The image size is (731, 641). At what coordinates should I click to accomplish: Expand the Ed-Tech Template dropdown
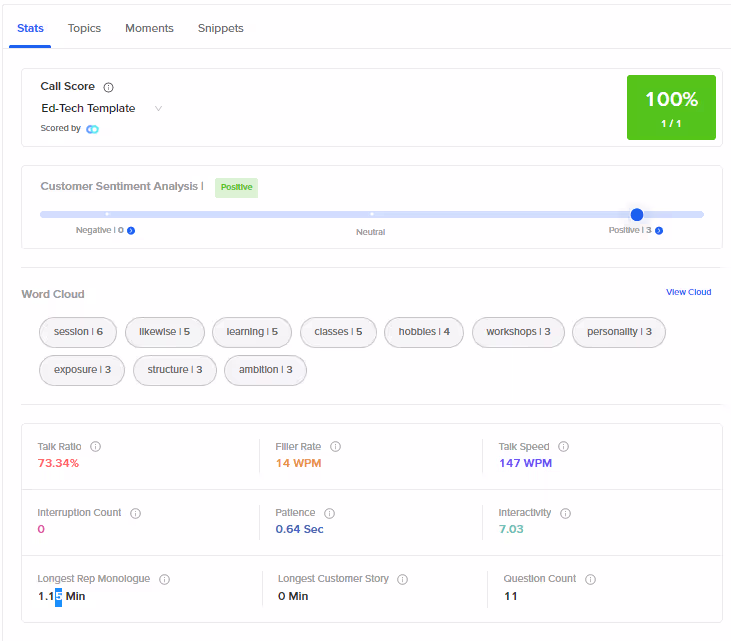(101, 109)
